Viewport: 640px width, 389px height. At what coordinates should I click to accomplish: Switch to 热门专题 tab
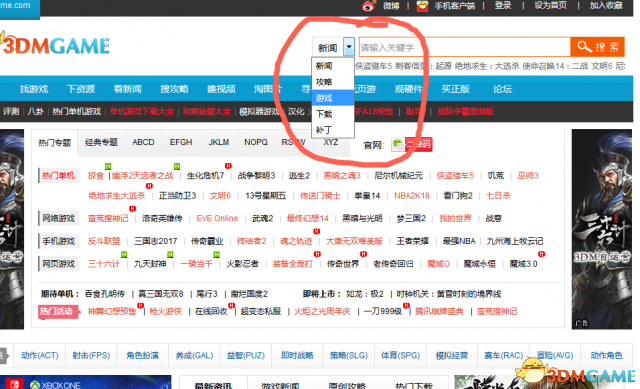[54, 142]
